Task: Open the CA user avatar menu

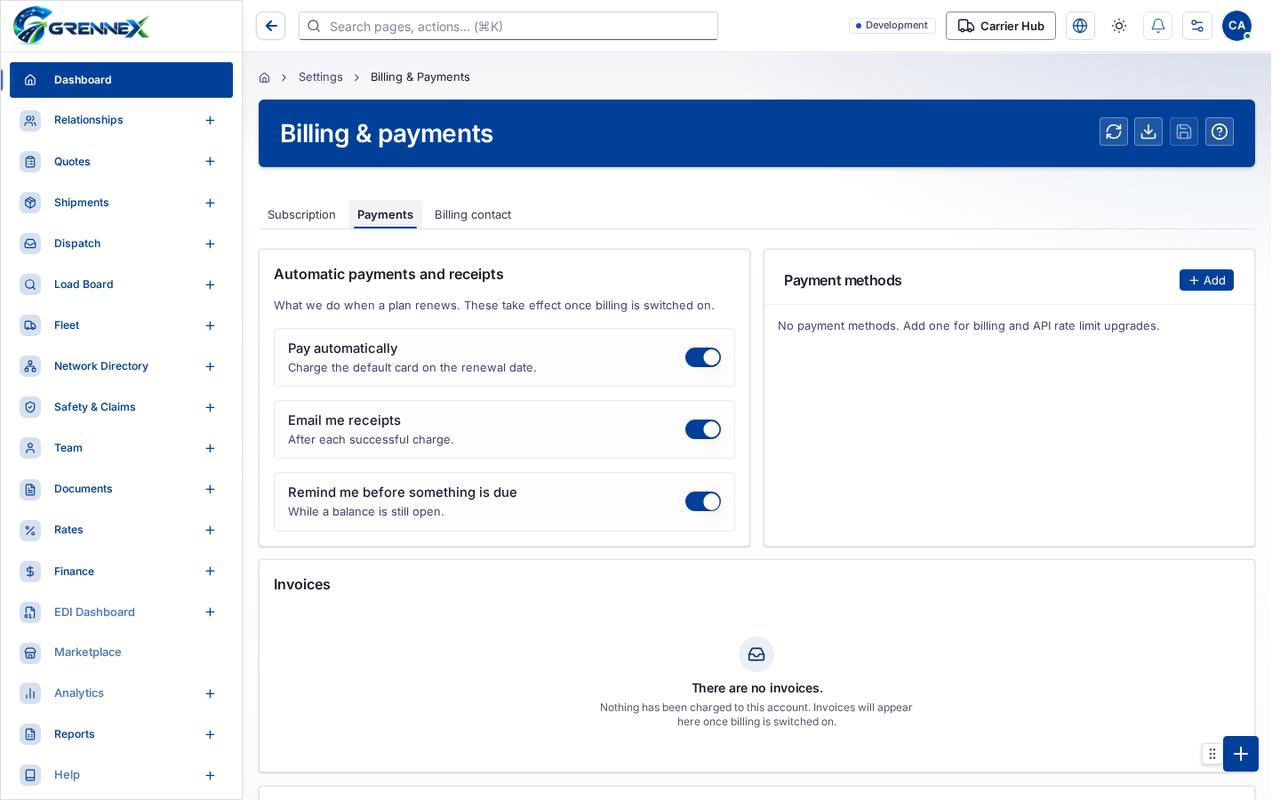Action: (x=1237, y=26)
